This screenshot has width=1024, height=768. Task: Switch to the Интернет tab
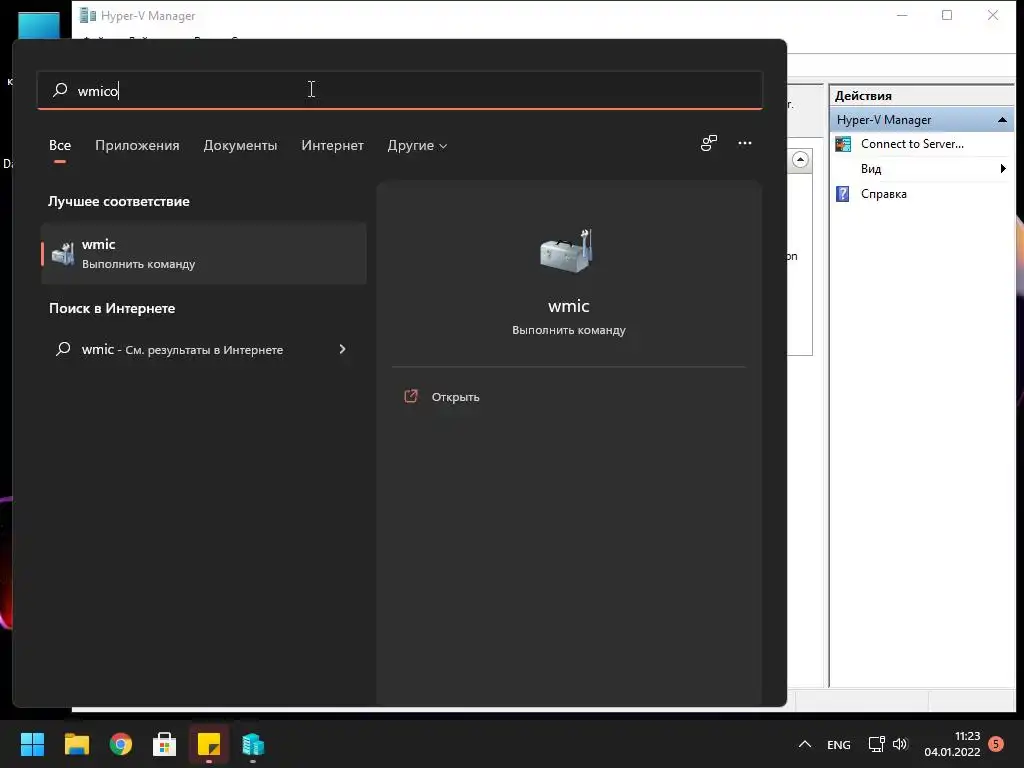click(332, 145)
